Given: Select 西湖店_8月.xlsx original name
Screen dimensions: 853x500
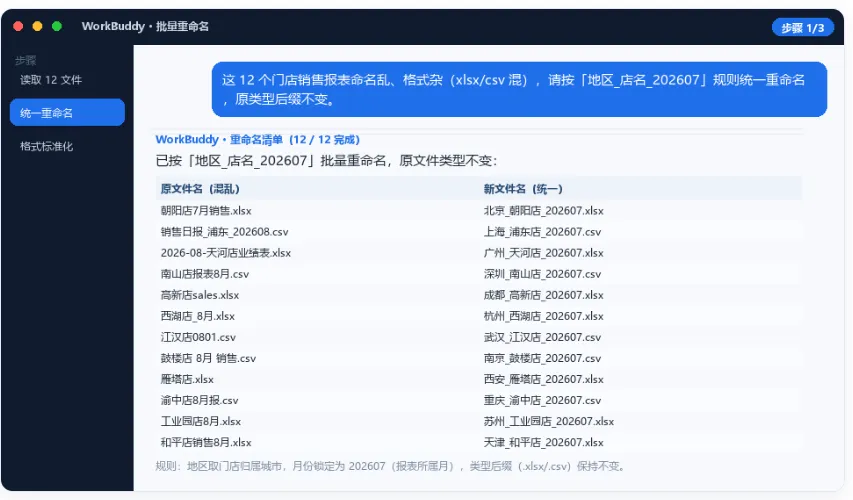Looking at the screenshot, I should (x=197, y=316).
